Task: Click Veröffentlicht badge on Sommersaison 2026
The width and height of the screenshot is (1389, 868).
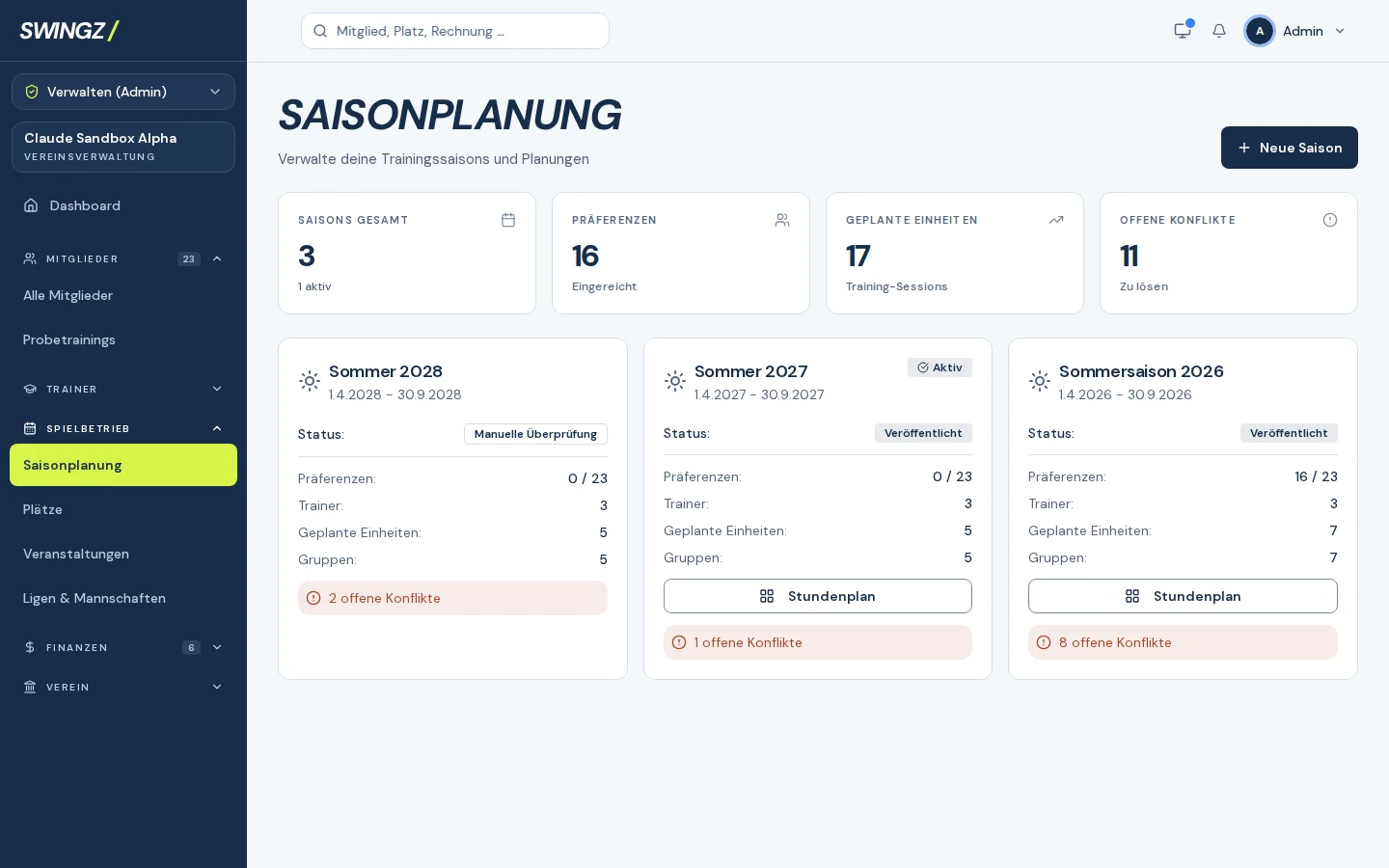Action: (1289, 433)
